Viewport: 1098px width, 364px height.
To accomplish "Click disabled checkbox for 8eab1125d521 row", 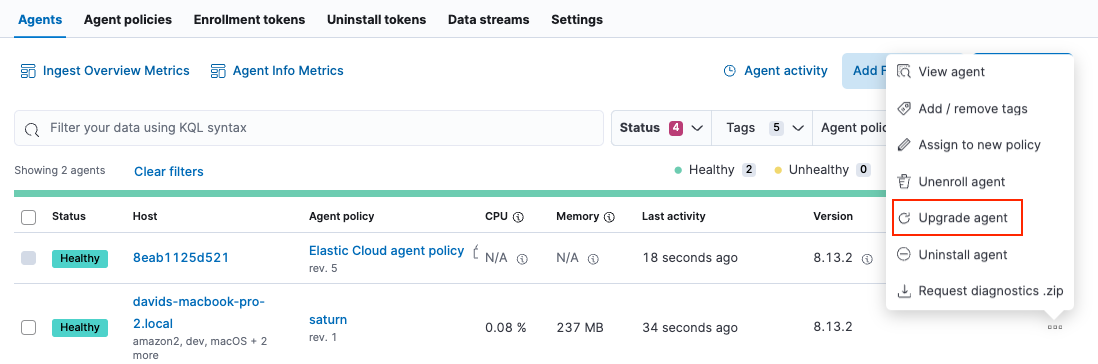I will point(29,258).
